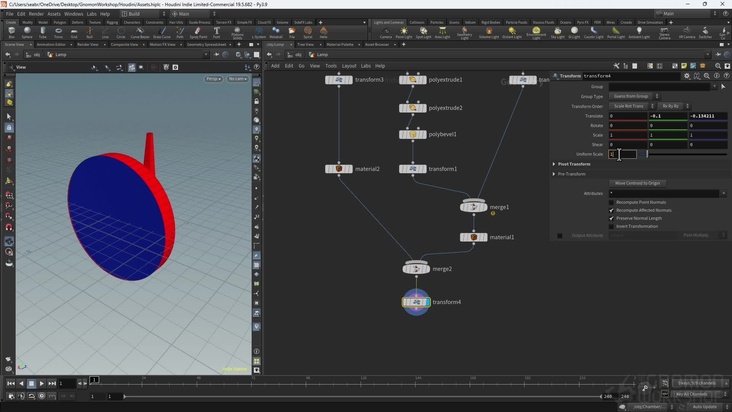Add an Area Light from the shelf
Image resolution: width=732 pixels, height=412 pixels.
442,32
